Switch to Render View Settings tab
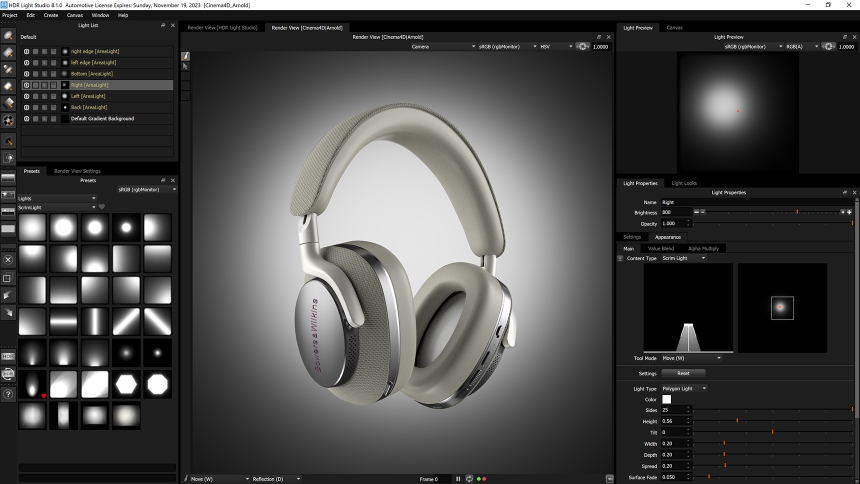860x484 pixels. [77, 171]
